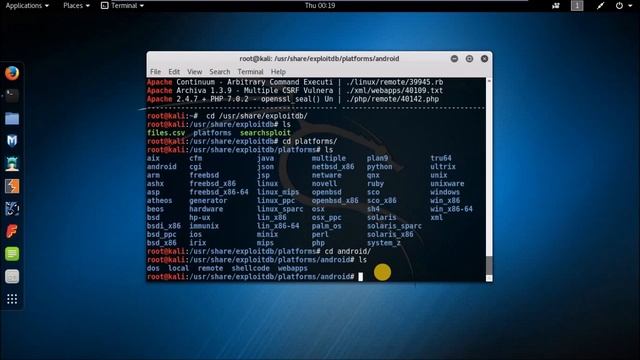
Task: Click the 'python' directory name
Action: click(x=380, y=167)
